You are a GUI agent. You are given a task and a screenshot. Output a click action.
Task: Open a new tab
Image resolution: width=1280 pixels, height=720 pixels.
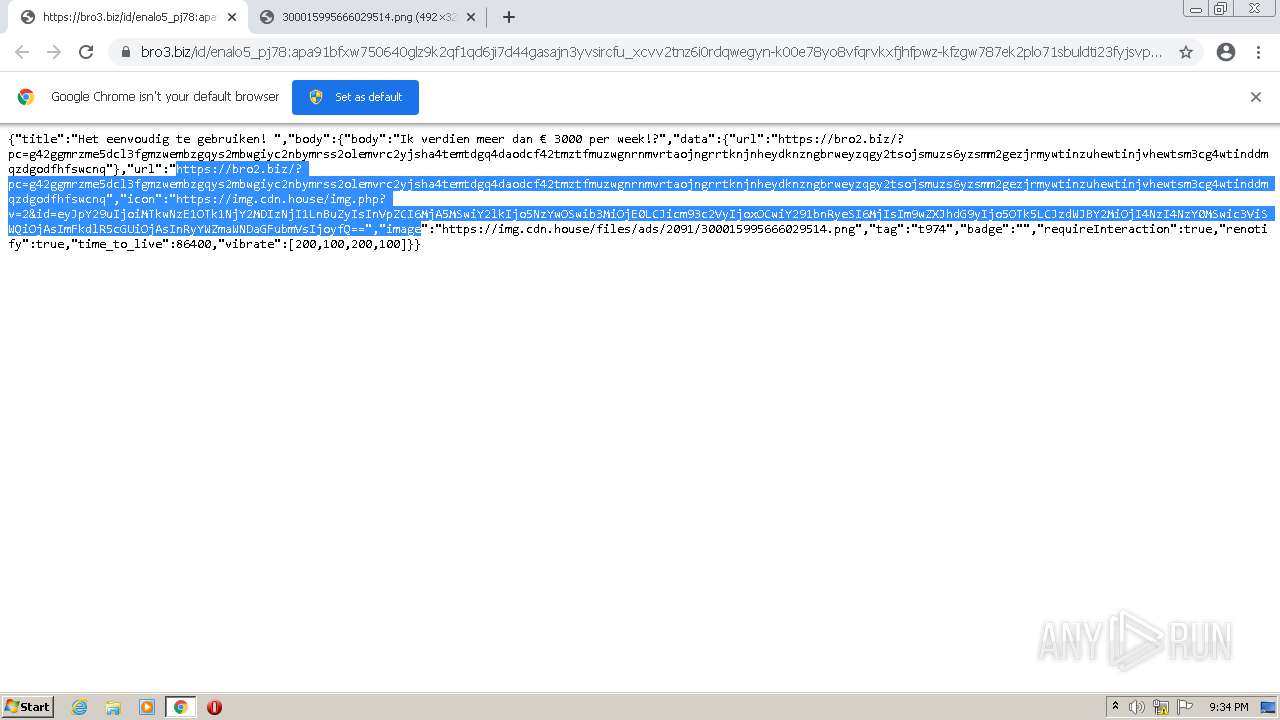point(509,17)
